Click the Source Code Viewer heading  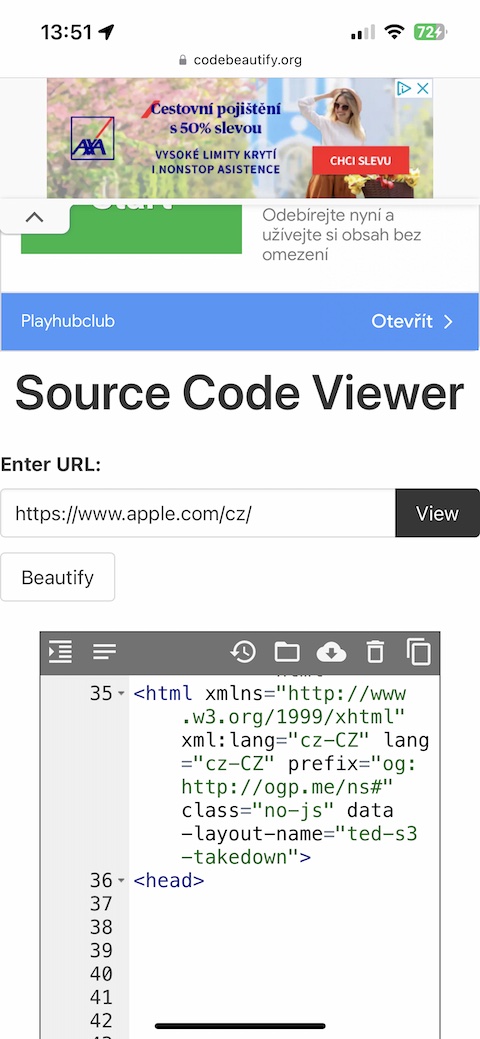(x=239, y=394)
